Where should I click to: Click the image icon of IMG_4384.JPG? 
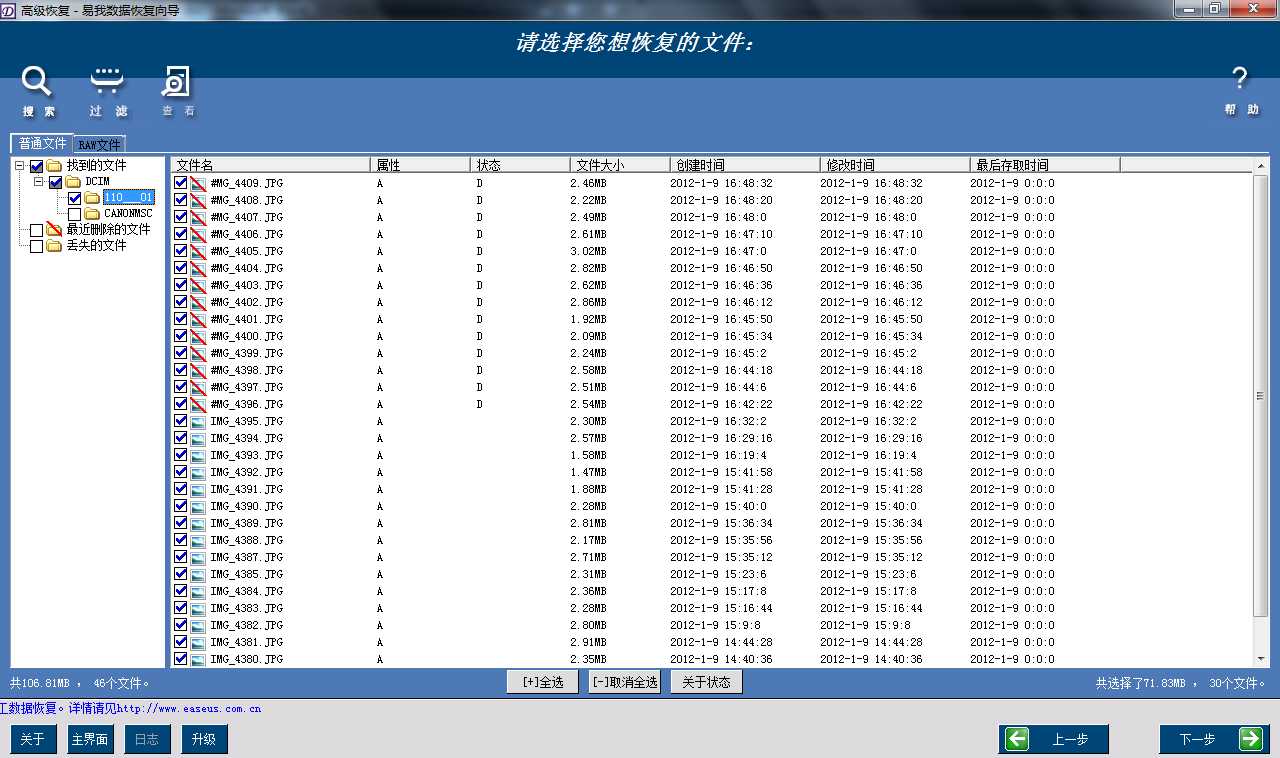coord(198,591)
